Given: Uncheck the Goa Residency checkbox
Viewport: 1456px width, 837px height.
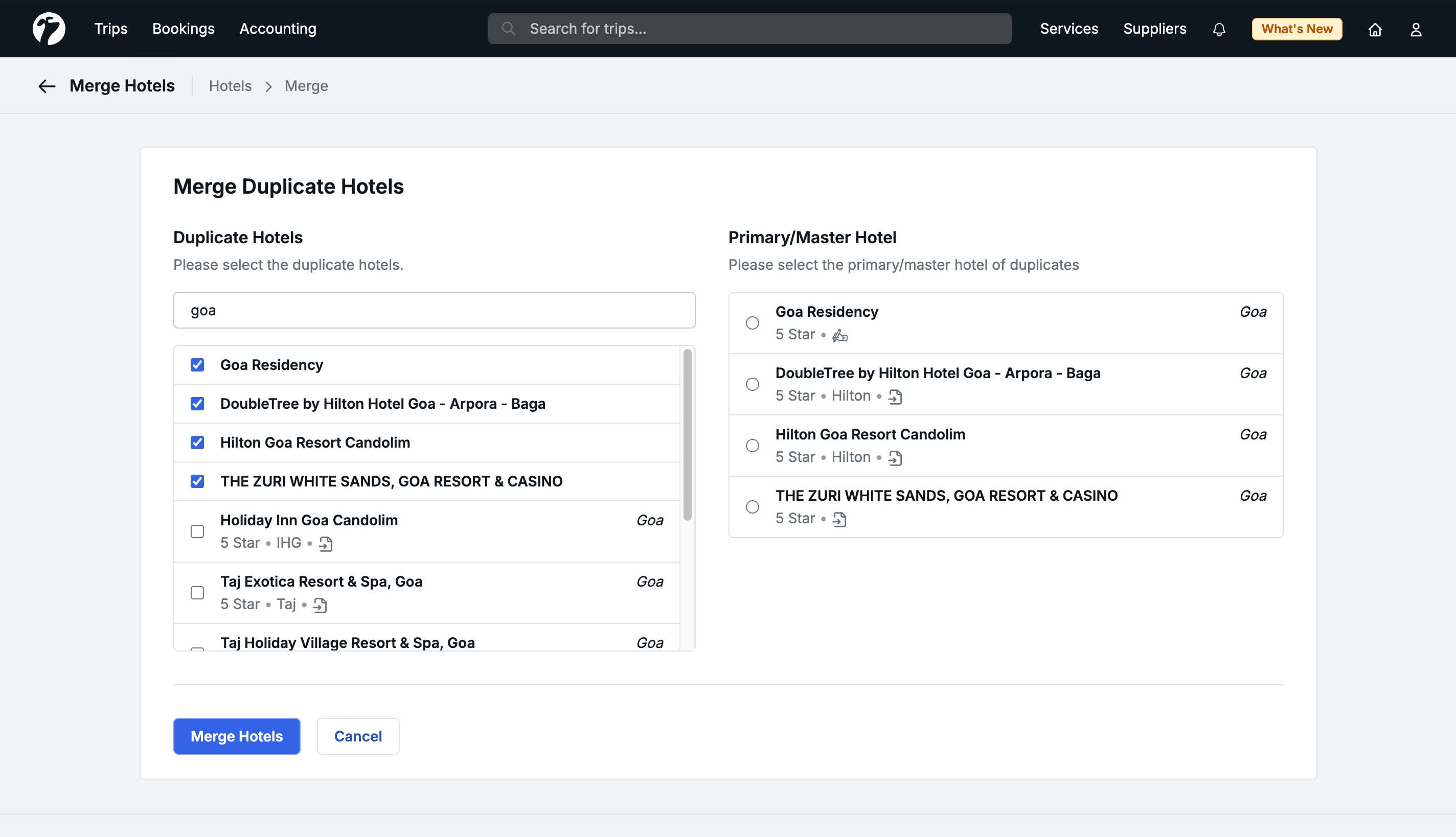Looking at the screenshot, I should [x=197, y=365].
